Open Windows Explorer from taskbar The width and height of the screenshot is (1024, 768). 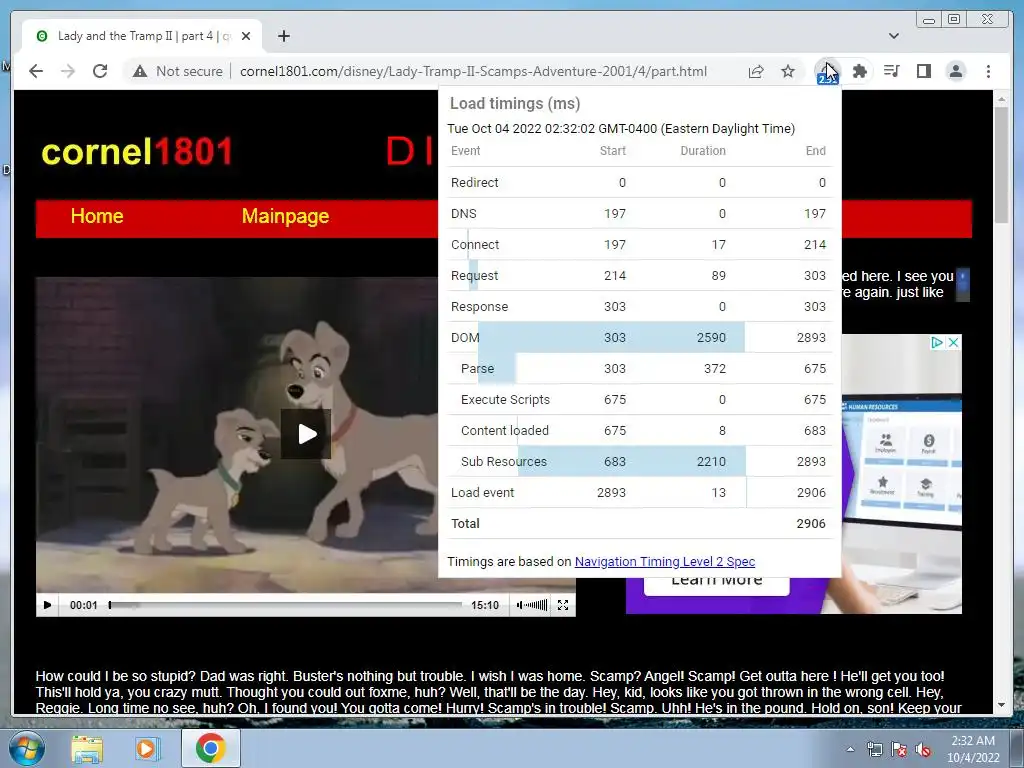(88, 748)
